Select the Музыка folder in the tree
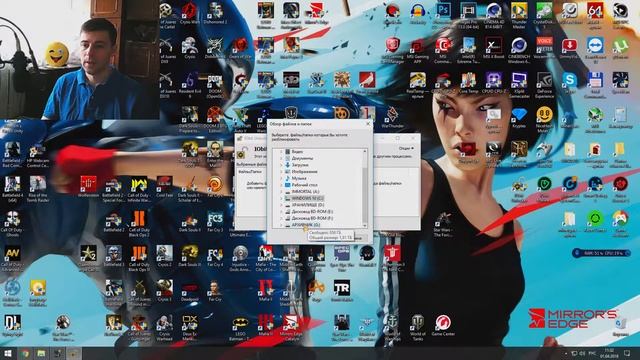The image size is (640, 360). (x=299, y=178)
